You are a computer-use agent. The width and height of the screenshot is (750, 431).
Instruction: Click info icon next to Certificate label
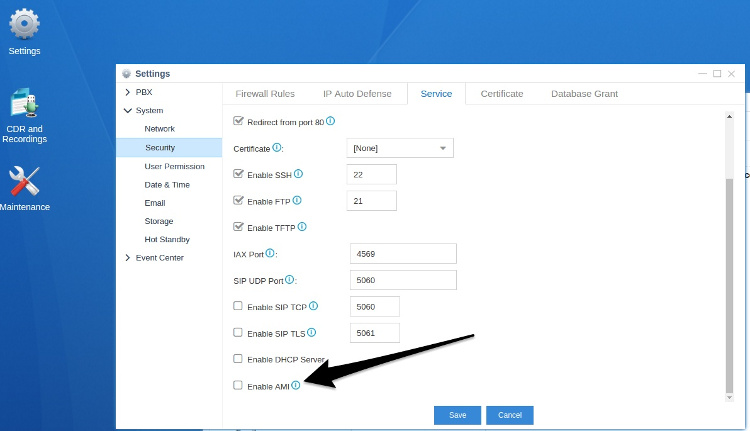(x=277, y=147)
